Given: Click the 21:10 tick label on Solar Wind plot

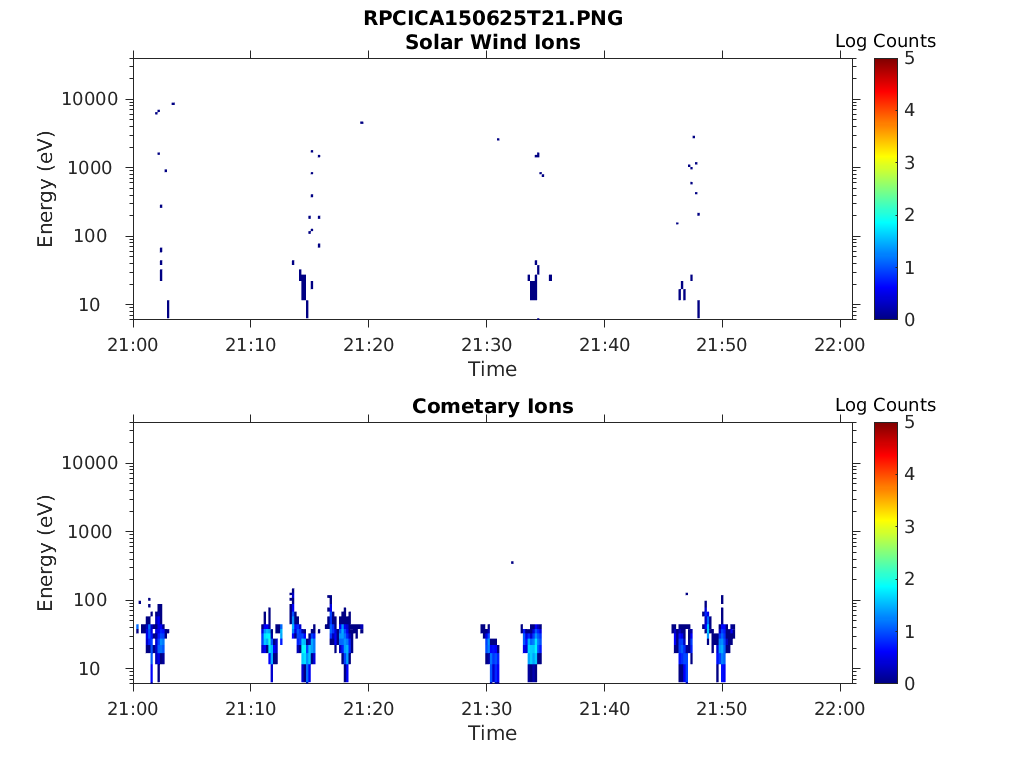Looking at the screenshot, I should pyautogui.click(x=251, y=344).
